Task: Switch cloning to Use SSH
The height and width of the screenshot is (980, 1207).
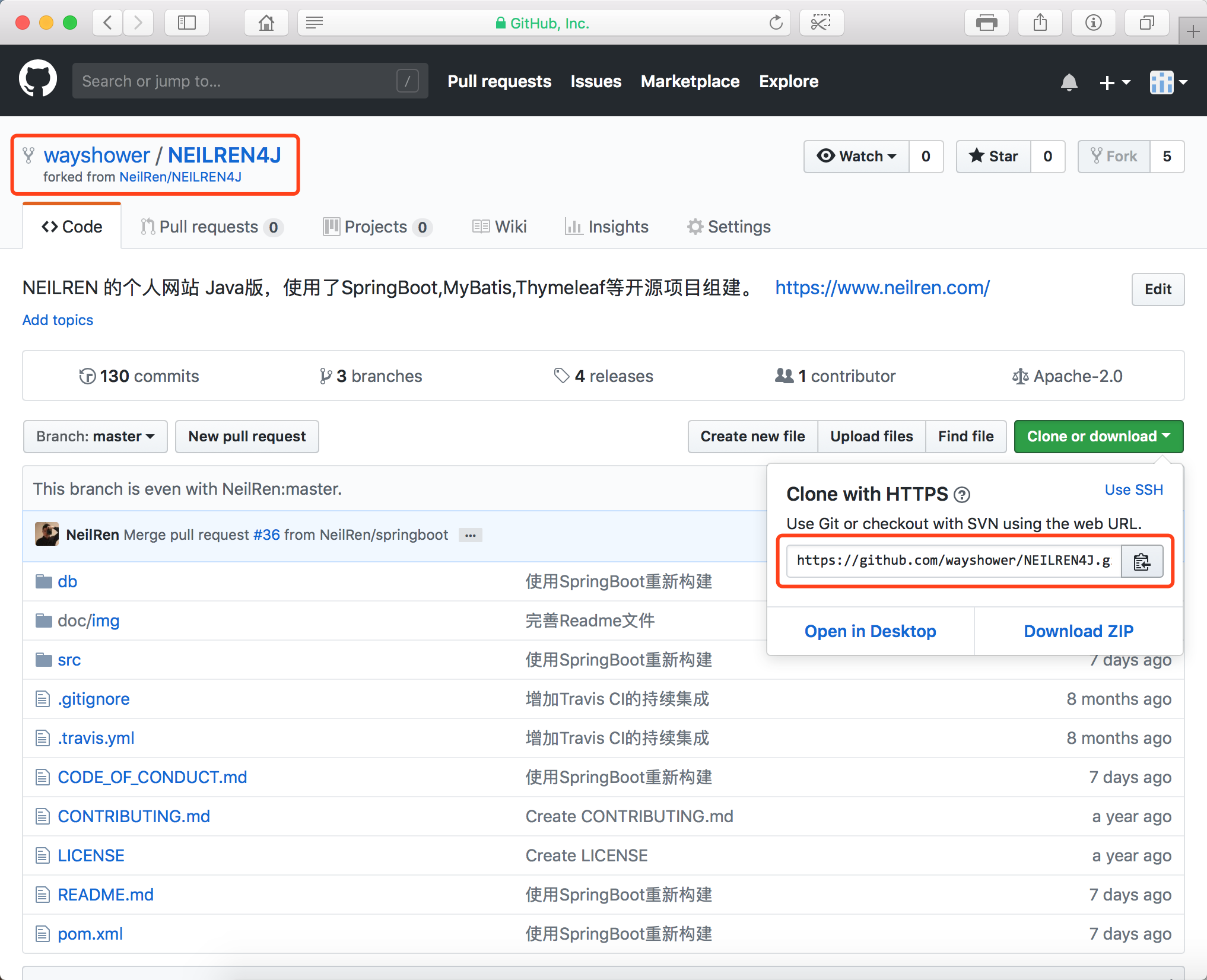Action: [1133, 490]
